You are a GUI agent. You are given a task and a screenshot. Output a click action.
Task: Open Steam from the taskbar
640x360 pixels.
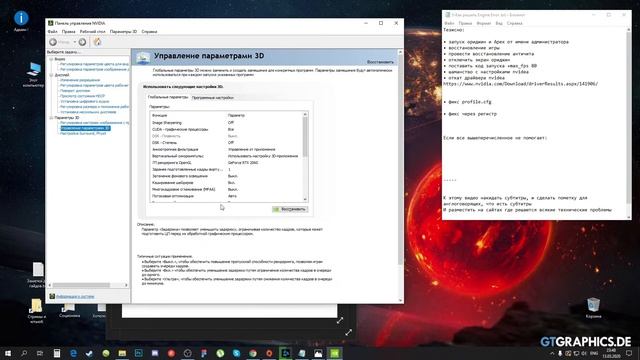[x=89, y=353]
